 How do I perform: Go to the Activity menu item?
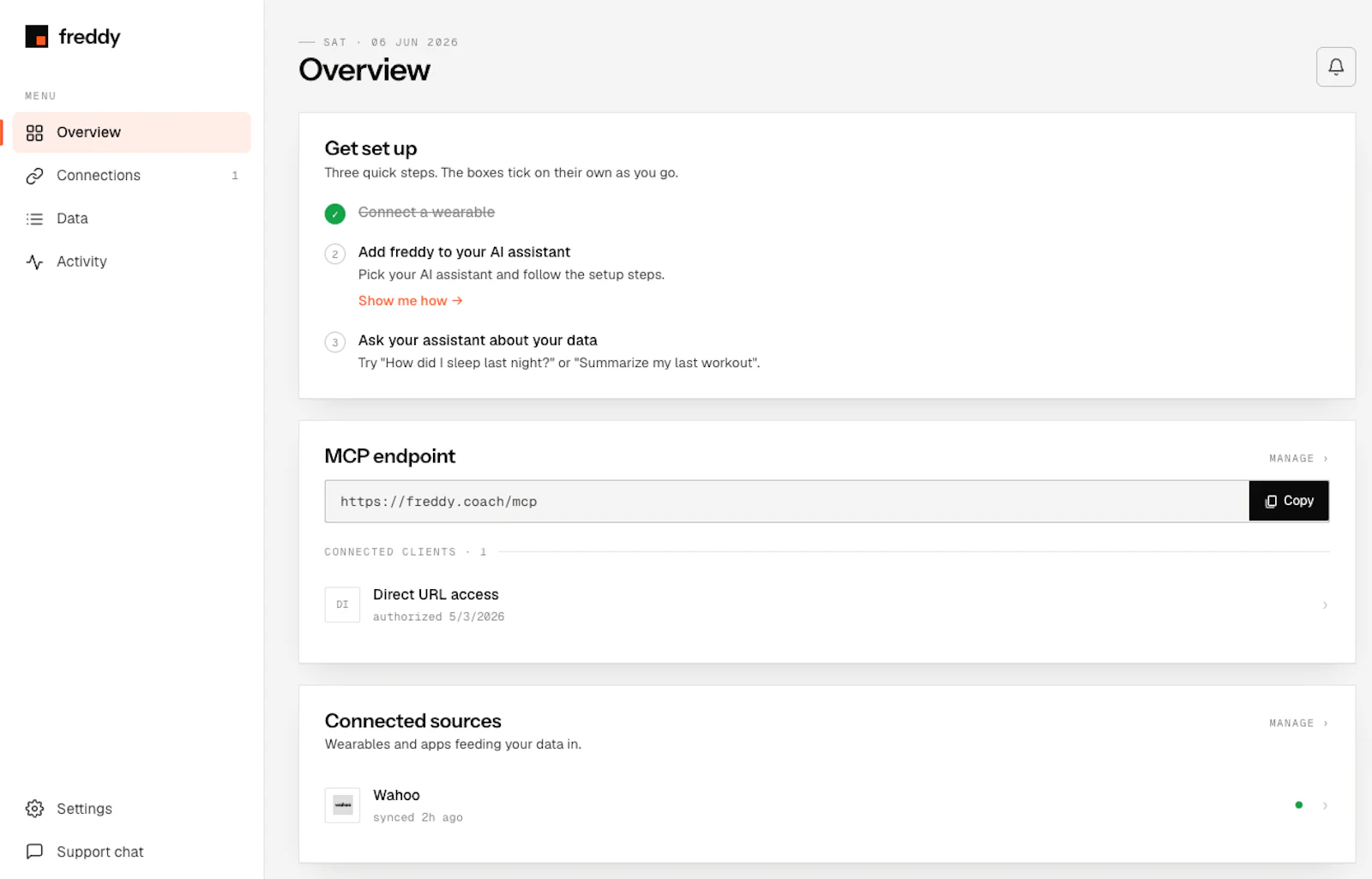coord(132,262)
